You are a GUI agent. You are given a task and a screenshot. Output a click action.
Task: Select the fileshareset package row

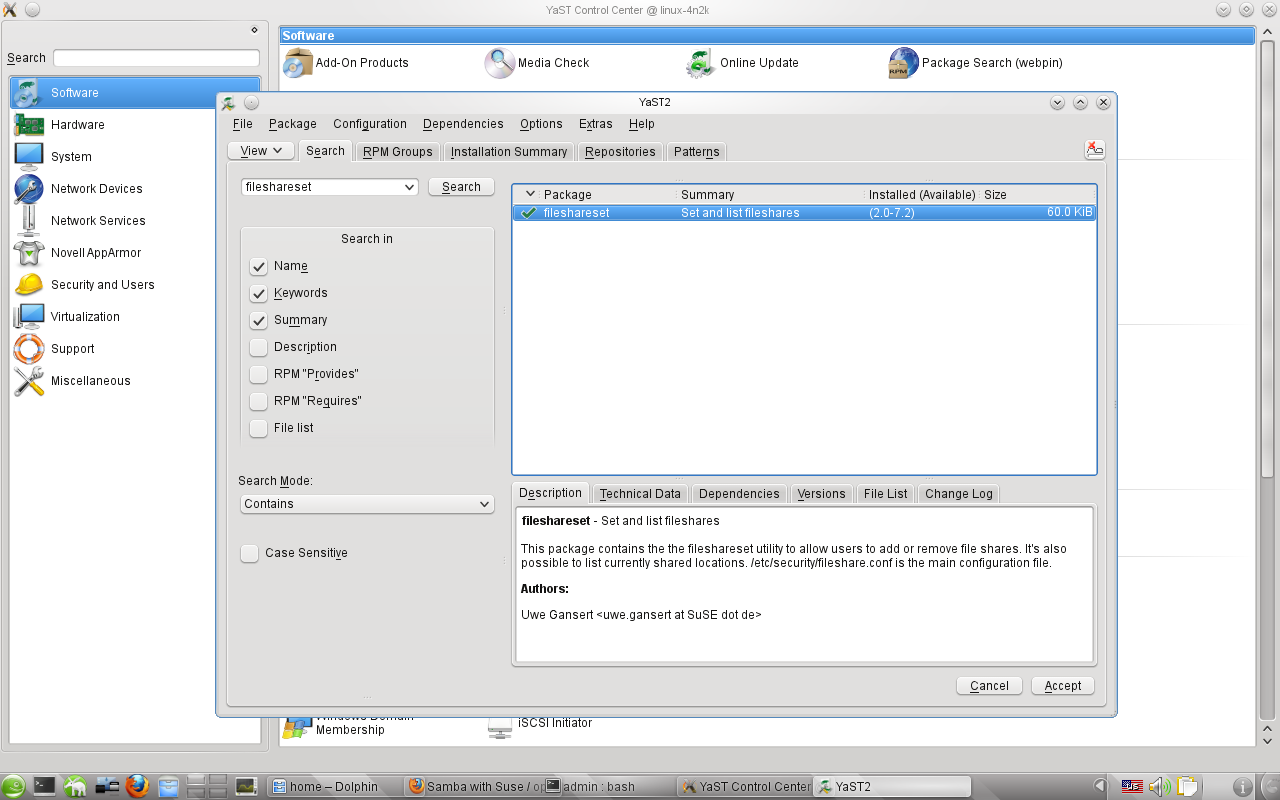click(805, 213)
